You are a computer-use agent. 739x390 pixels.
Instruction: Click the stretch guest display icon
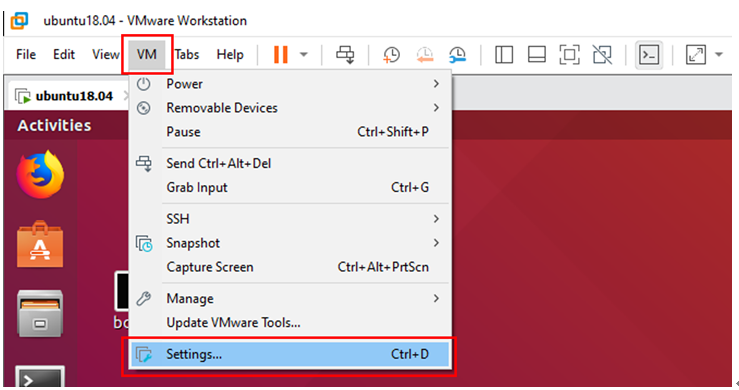coord(696,55)
